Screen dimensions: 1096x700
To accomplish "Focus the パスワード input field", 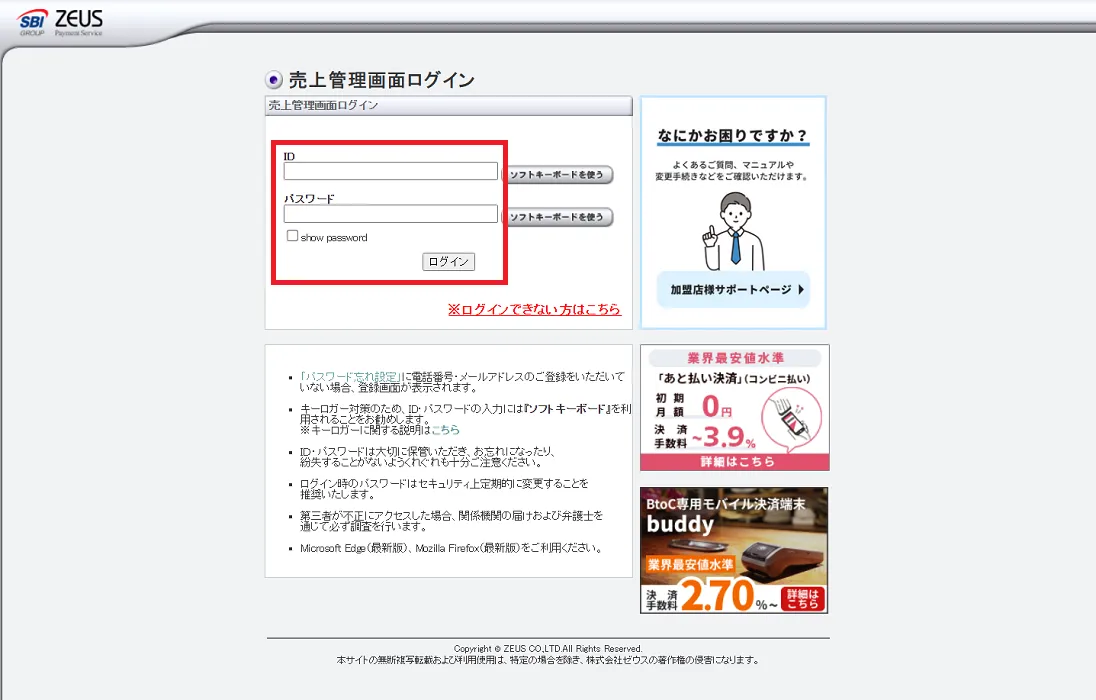I will point(390,214).
